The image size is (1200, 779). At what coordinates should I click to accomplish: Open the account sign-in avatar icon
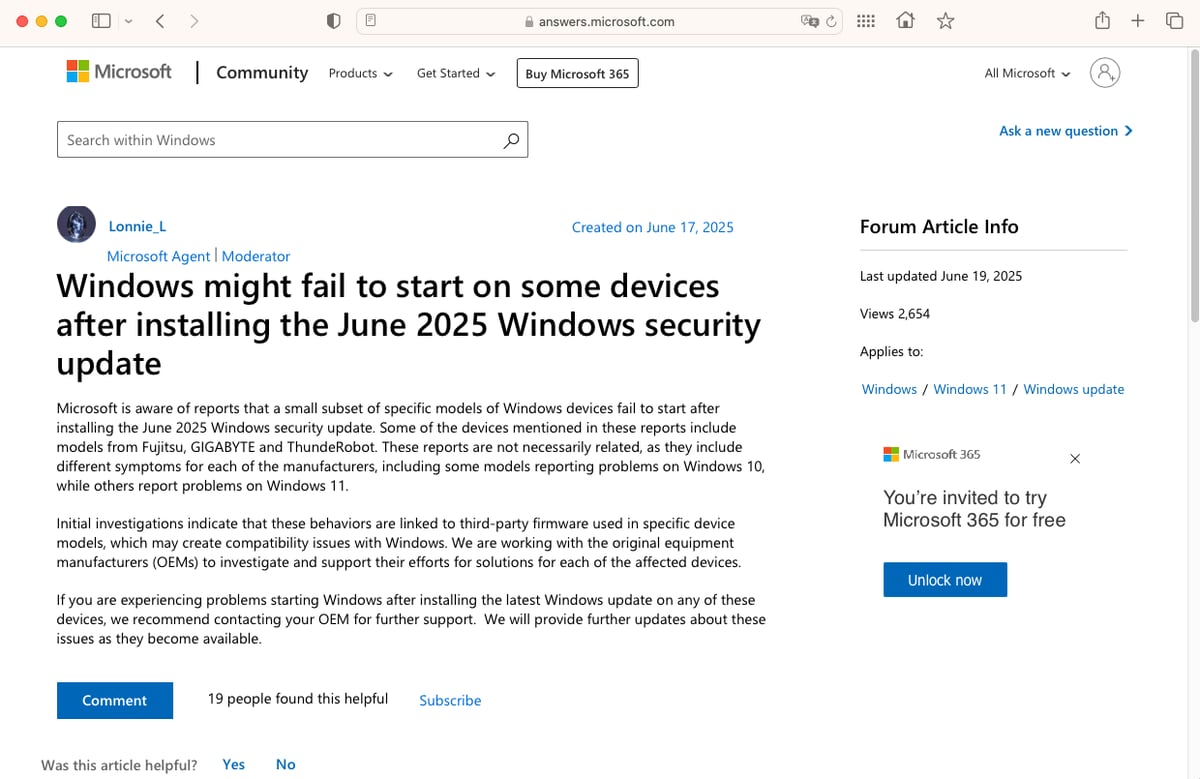click(x=1104, y=73)
